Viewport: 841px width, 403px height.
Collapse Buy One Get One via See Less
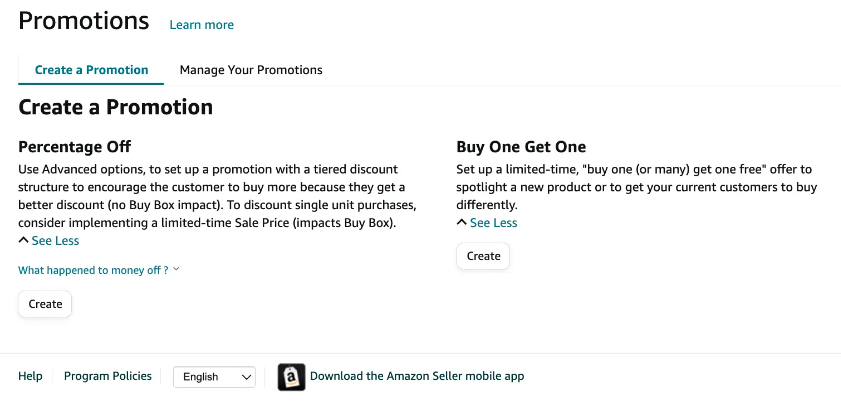click(493, 222)
